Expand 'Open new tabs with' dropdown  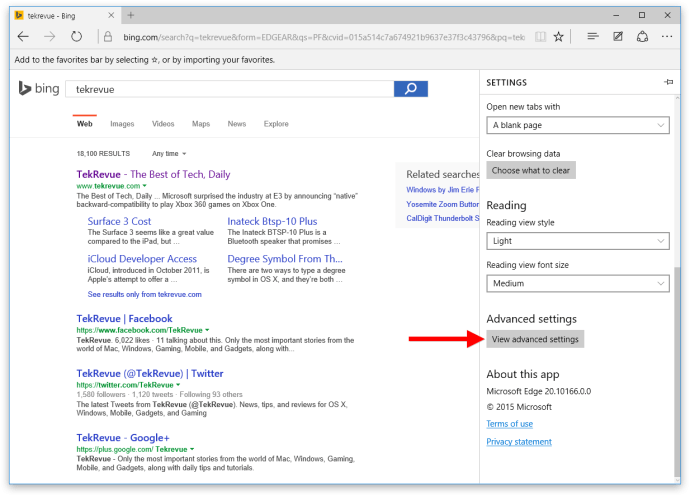click(x=578, y=125)
